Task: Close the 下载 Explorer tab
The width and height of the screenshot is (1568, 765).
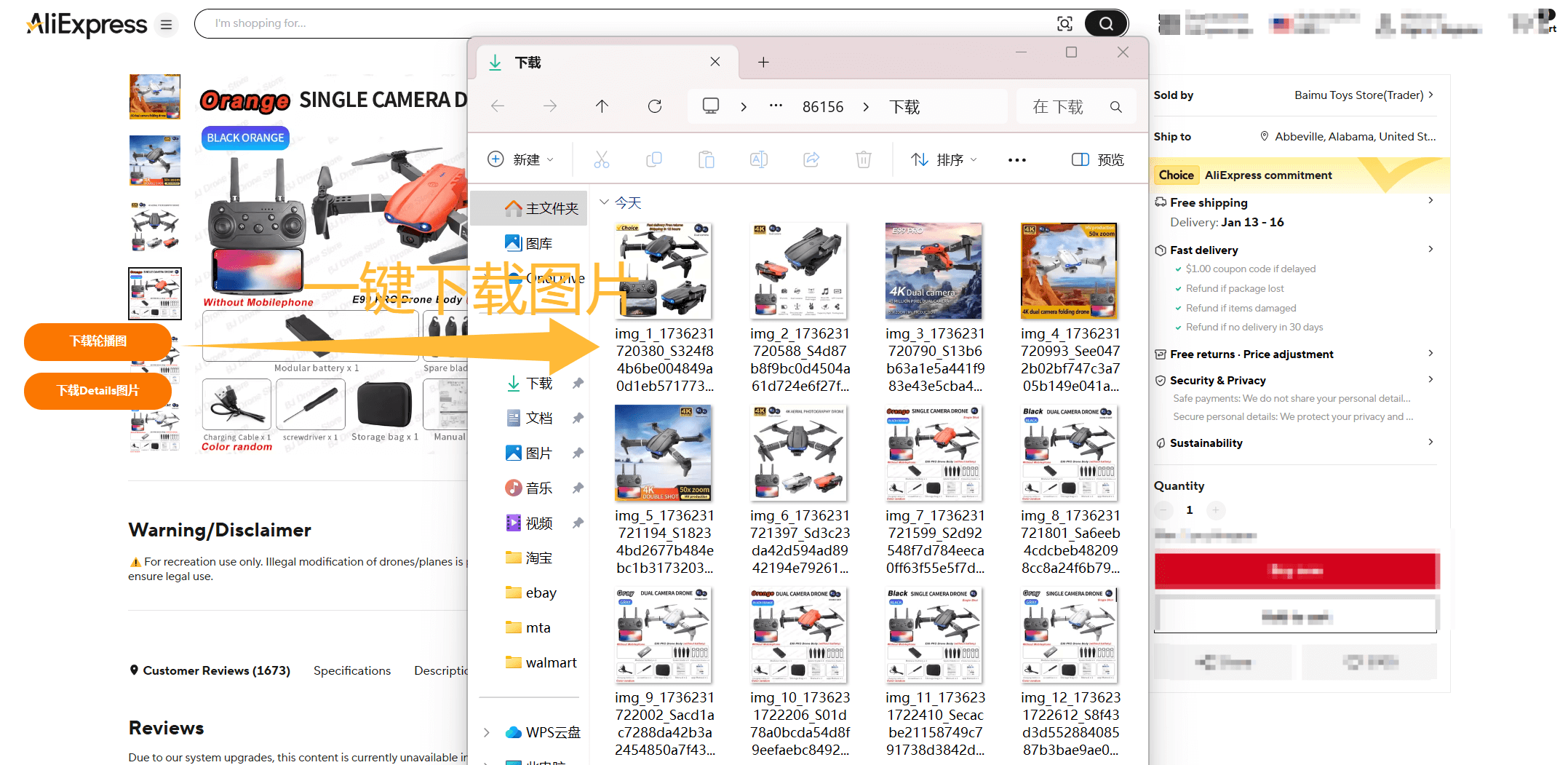Action: [x=715, y=62]
